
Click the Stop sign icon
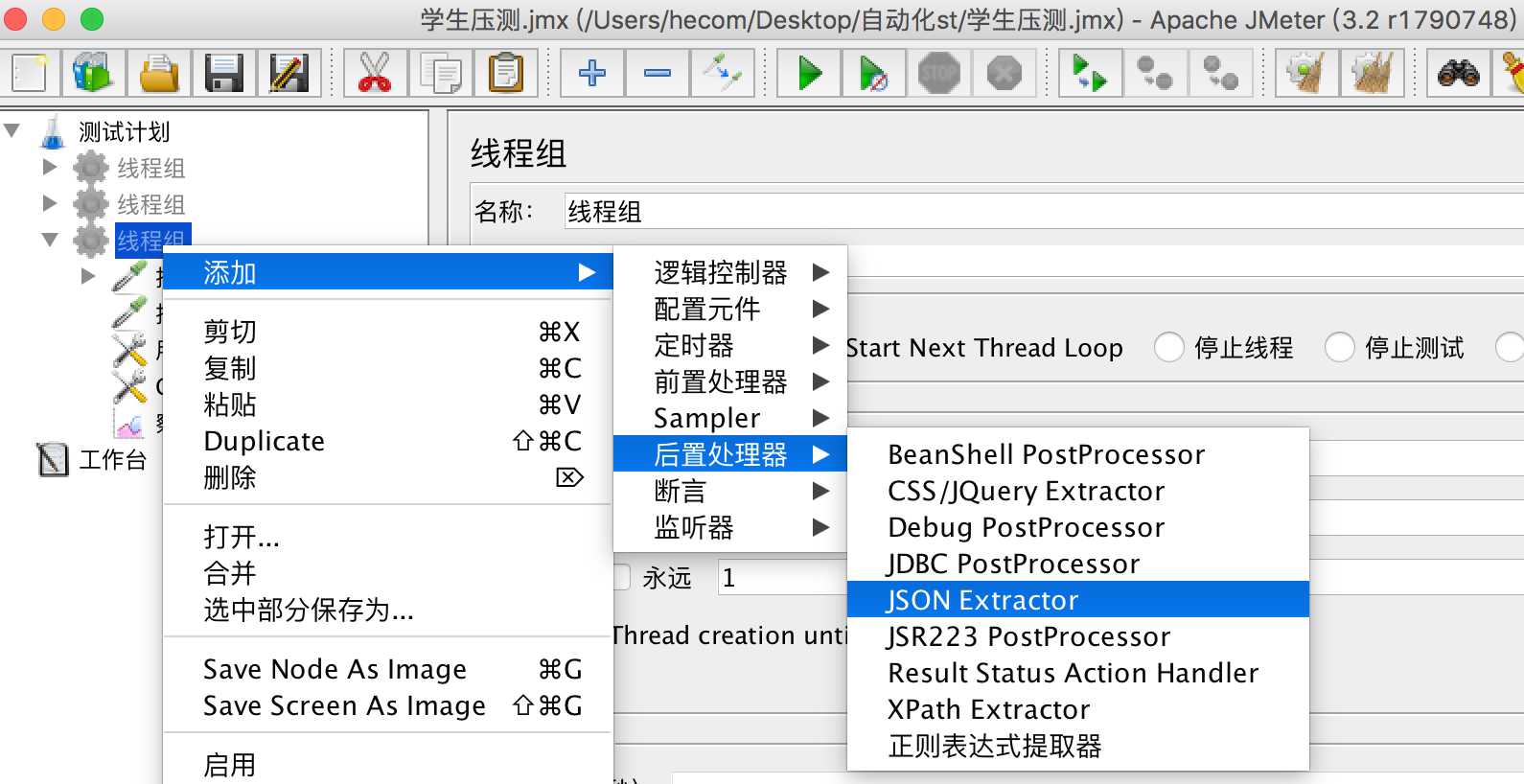939,73
